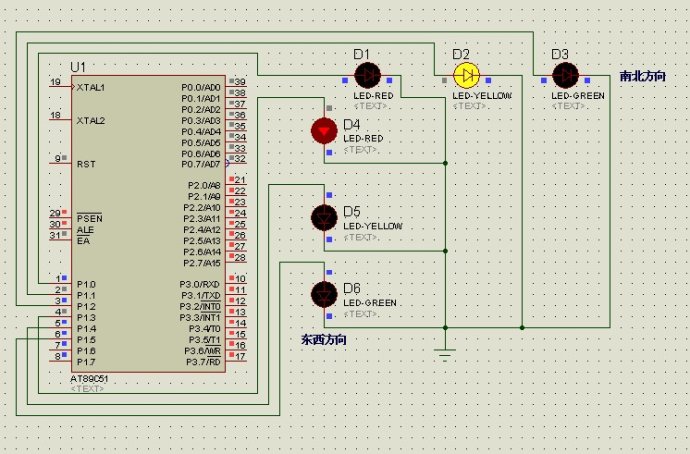Click the LED-GREEN value label under D3

(x=578, y=96)
